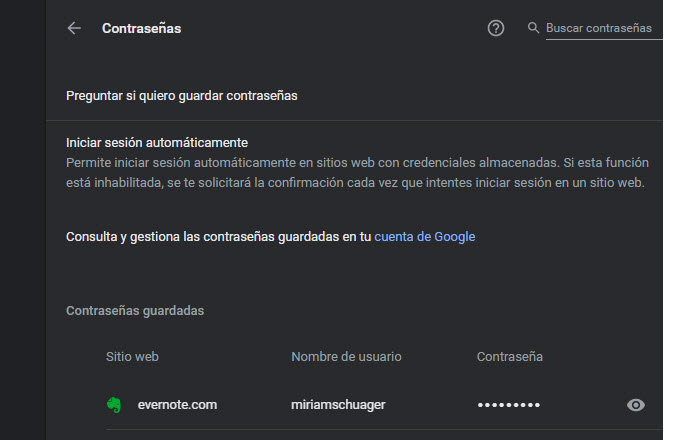This screenshot has height=440, width=699.
Task: Open the cuenta de Google link
Action: click(424, 237)
